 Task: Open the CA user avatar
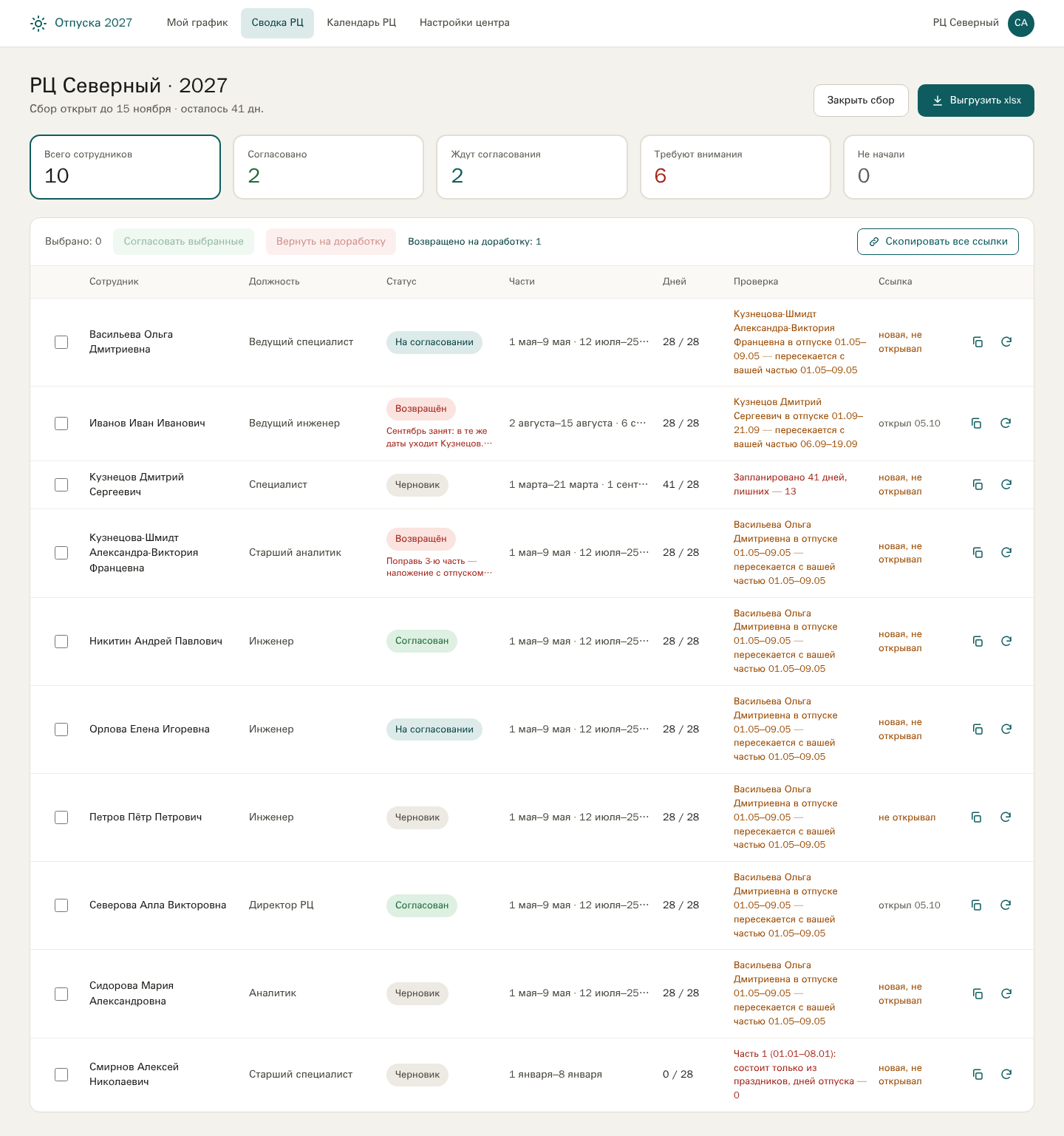(x=1020, y=23)
